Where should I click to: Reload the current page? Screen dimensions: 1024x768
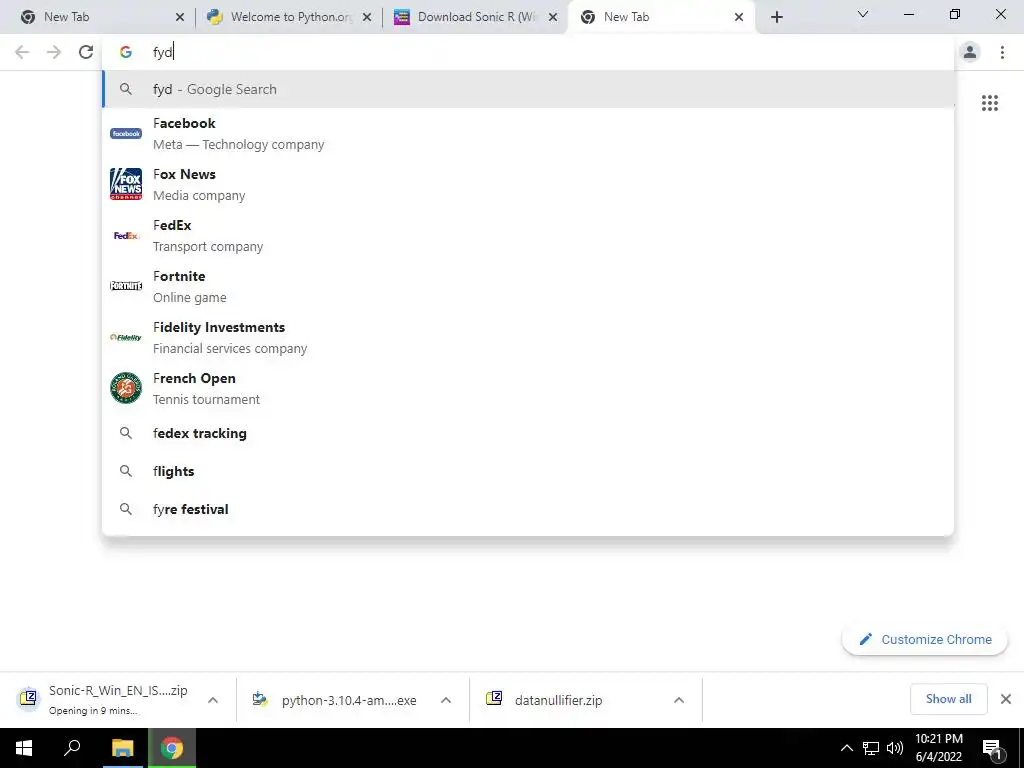86,52
